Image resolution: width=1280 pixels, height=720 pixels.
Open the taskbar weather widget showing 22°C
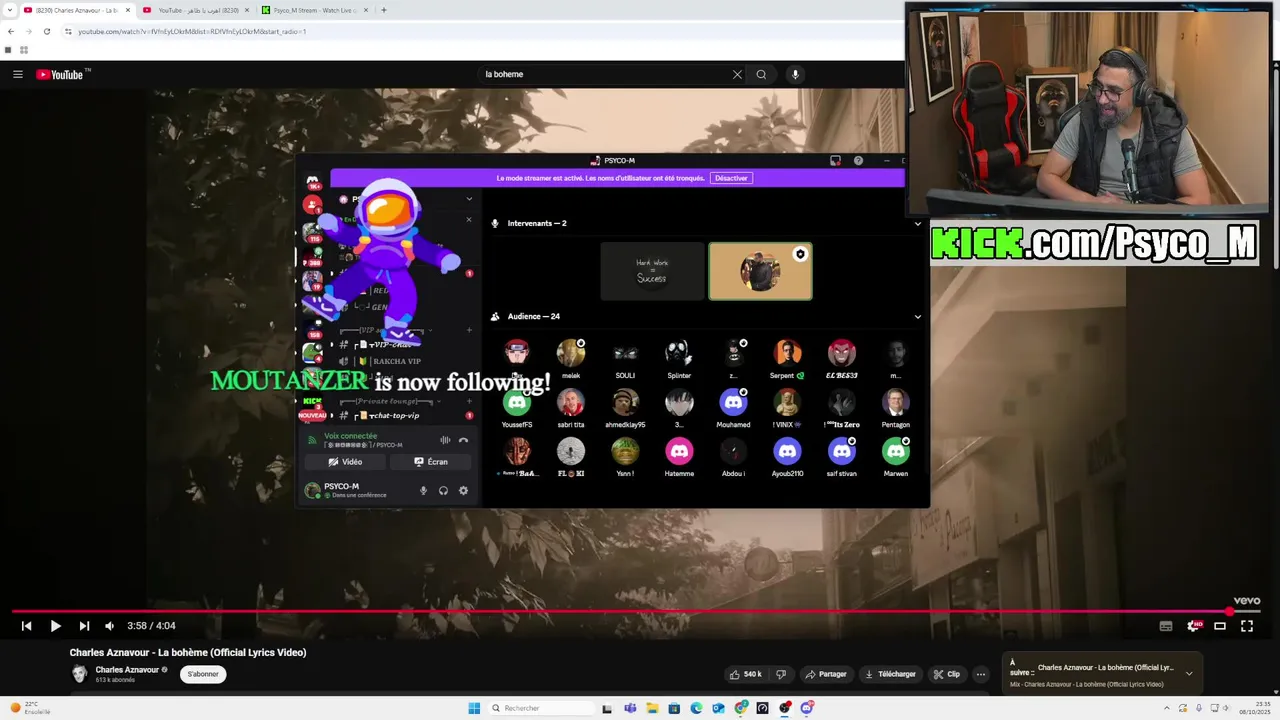pos(30,708)
